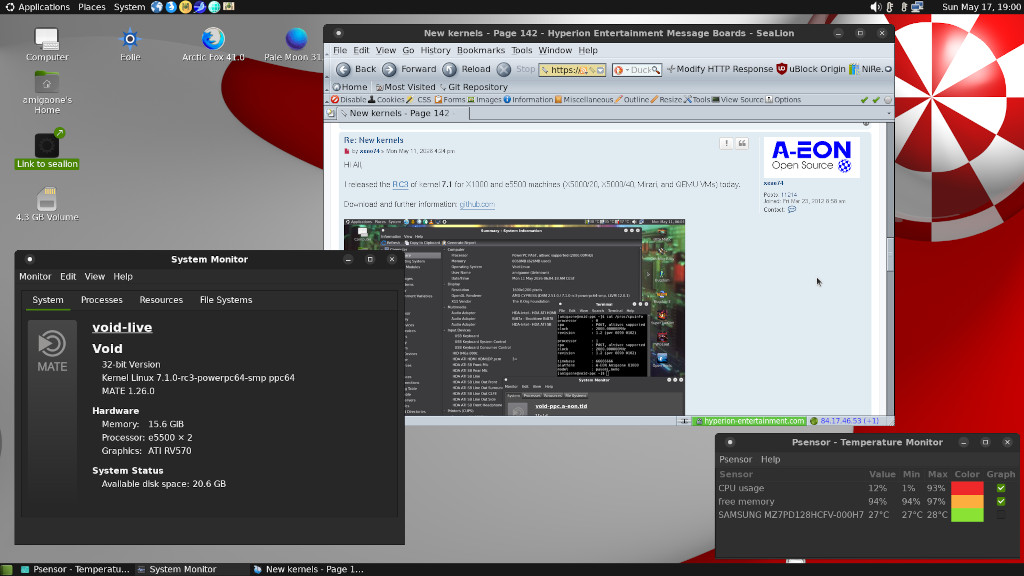Open the Disable dropdown in developer toolbar
Viewport: 1024px width, 576px height.
tap(348, 100)
